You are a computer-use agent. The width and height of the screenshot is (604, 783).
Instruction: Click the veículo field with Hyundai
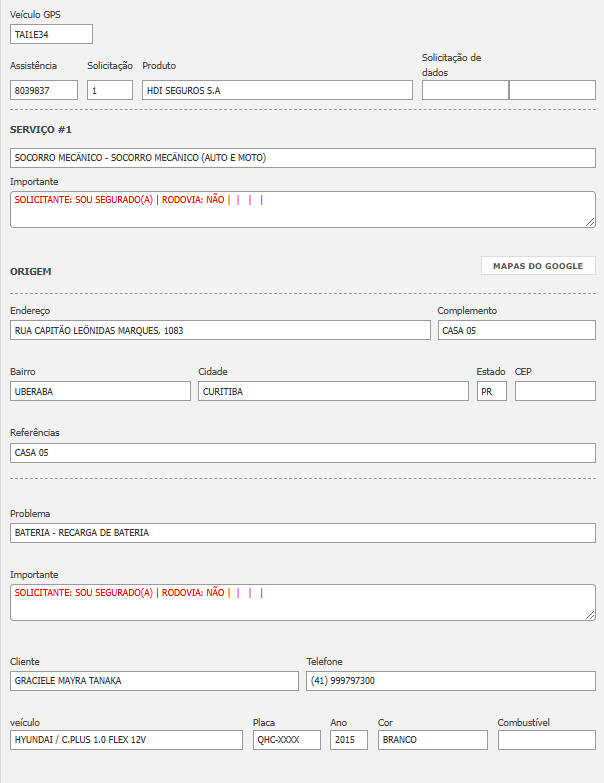[126, 740]
